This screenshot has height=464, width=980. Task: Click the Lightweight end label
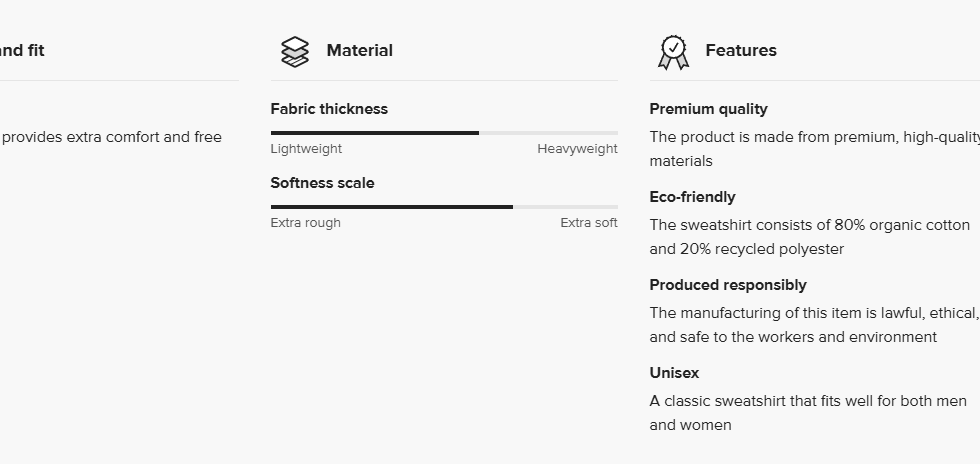click(306, 149)
